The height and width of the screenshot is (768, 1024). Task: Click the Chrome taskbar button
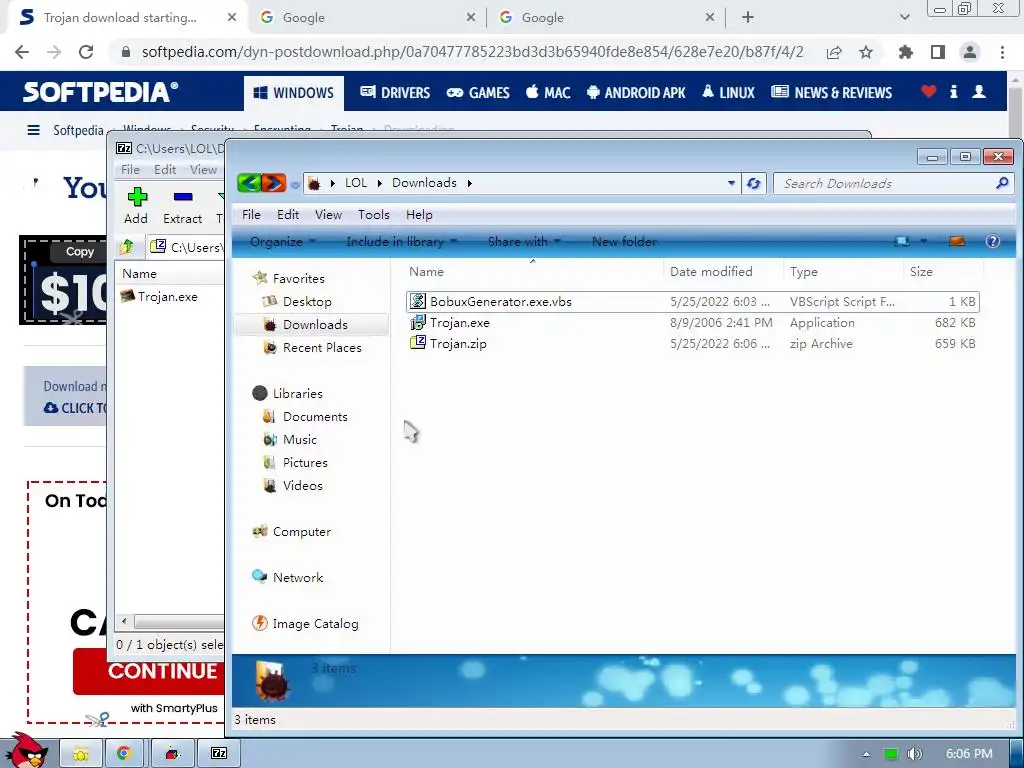point(124,754)
